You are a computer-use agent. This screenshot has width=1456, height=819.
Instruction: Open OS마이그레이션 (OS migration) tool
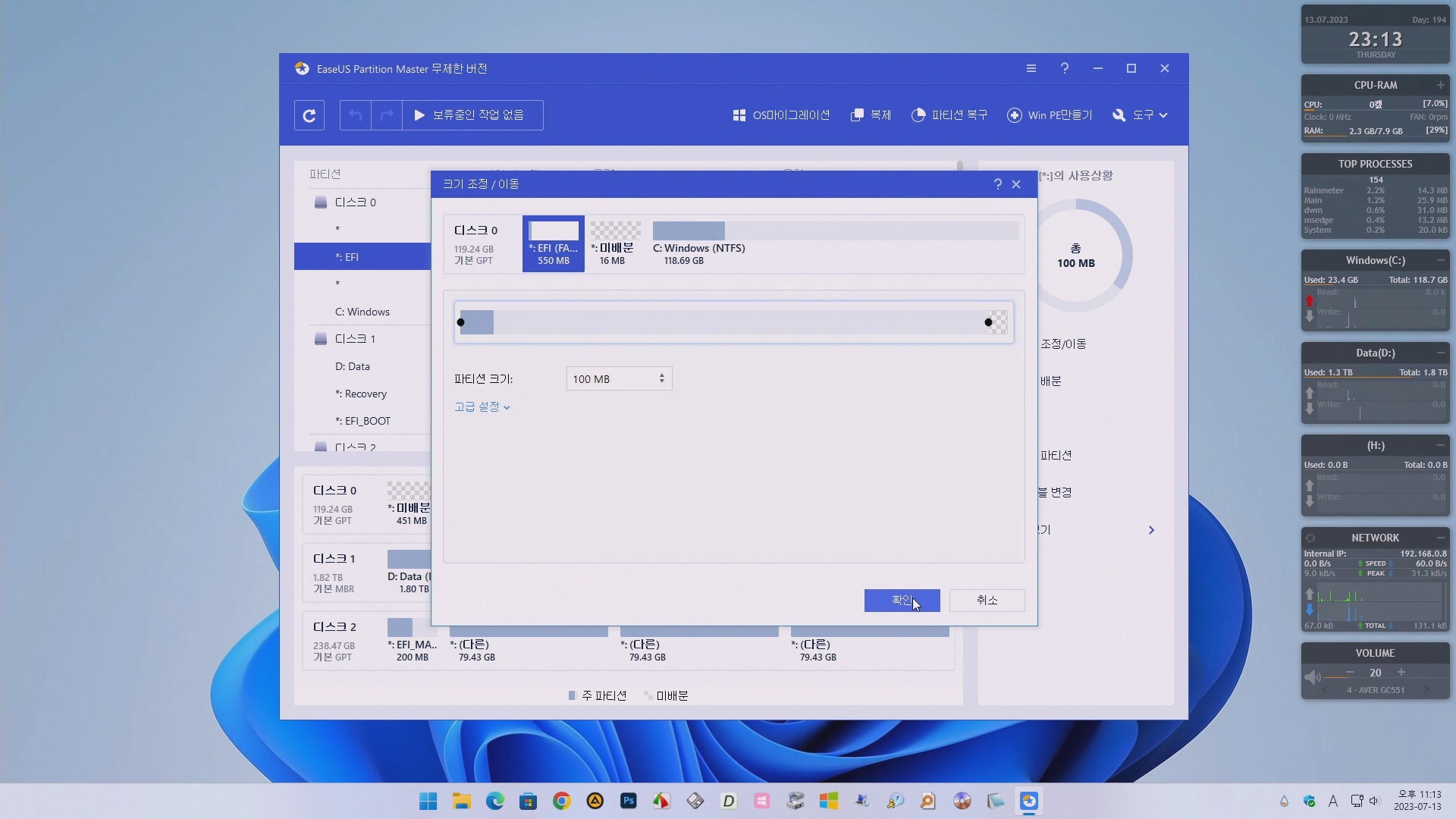coord(781,115)
